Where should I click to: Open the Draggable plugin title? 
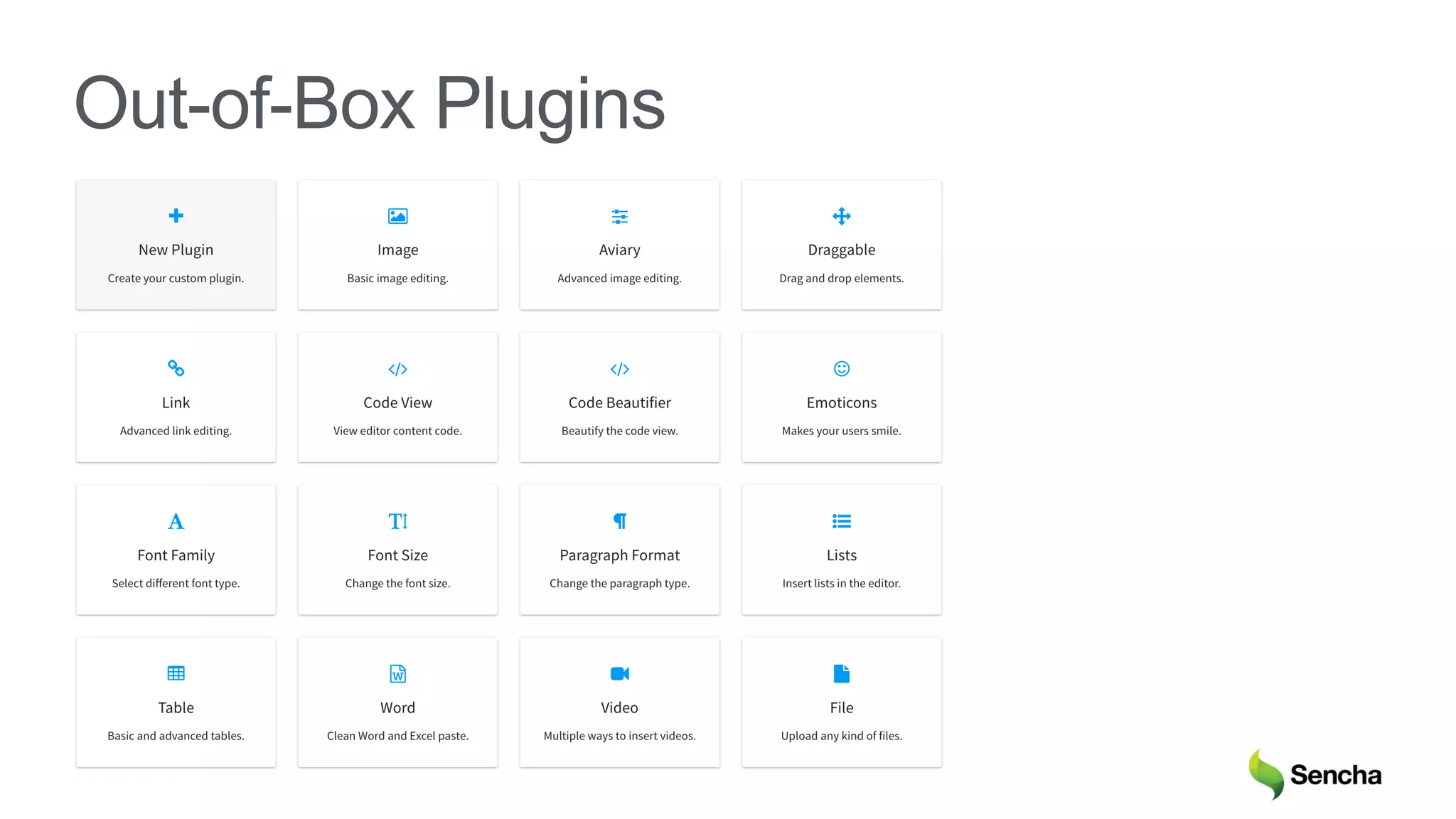pos(841,250)
